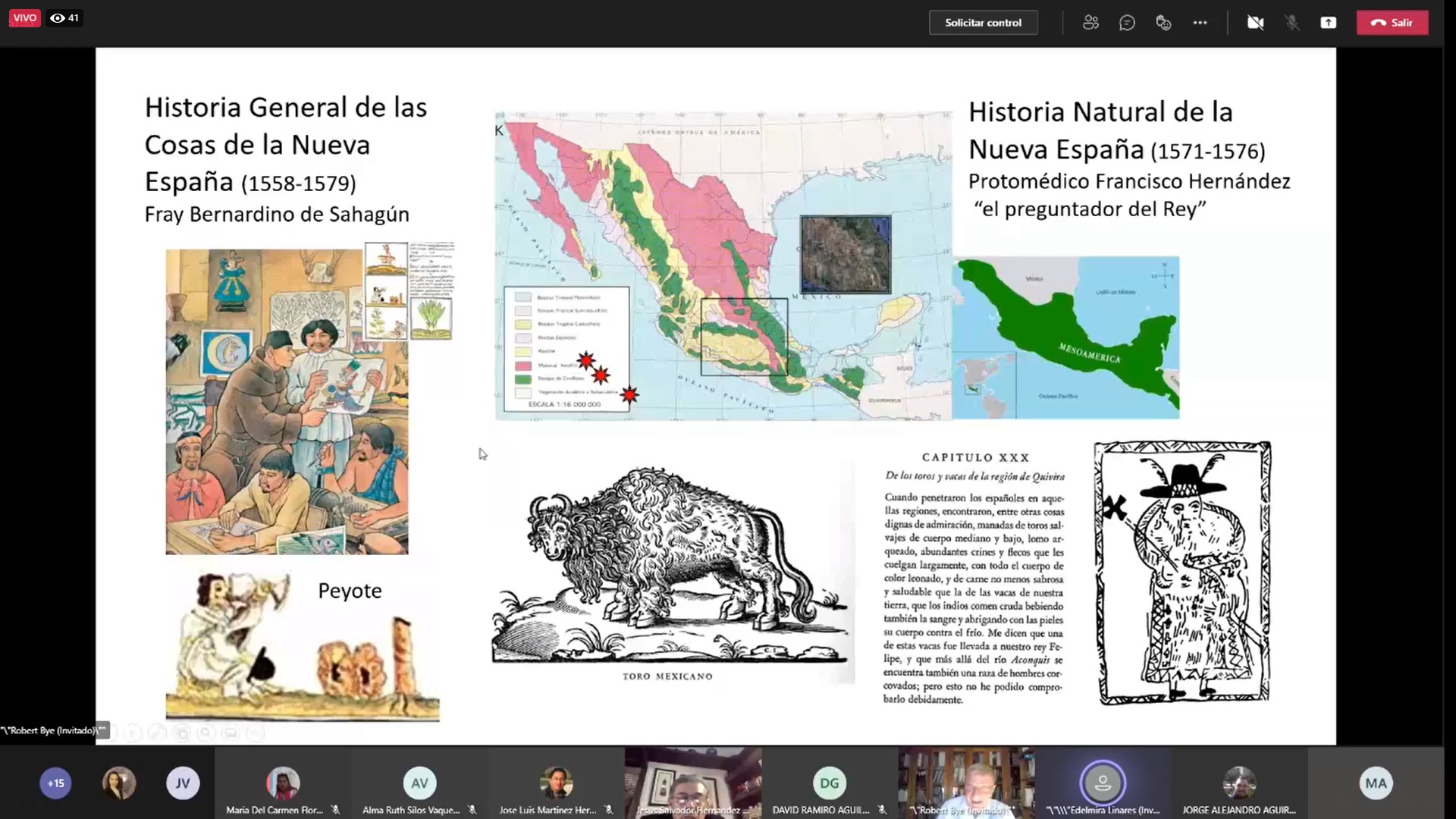Click the VIVO live indicator badge
The image size is (1456, 819).
click(x=24, y=18)
